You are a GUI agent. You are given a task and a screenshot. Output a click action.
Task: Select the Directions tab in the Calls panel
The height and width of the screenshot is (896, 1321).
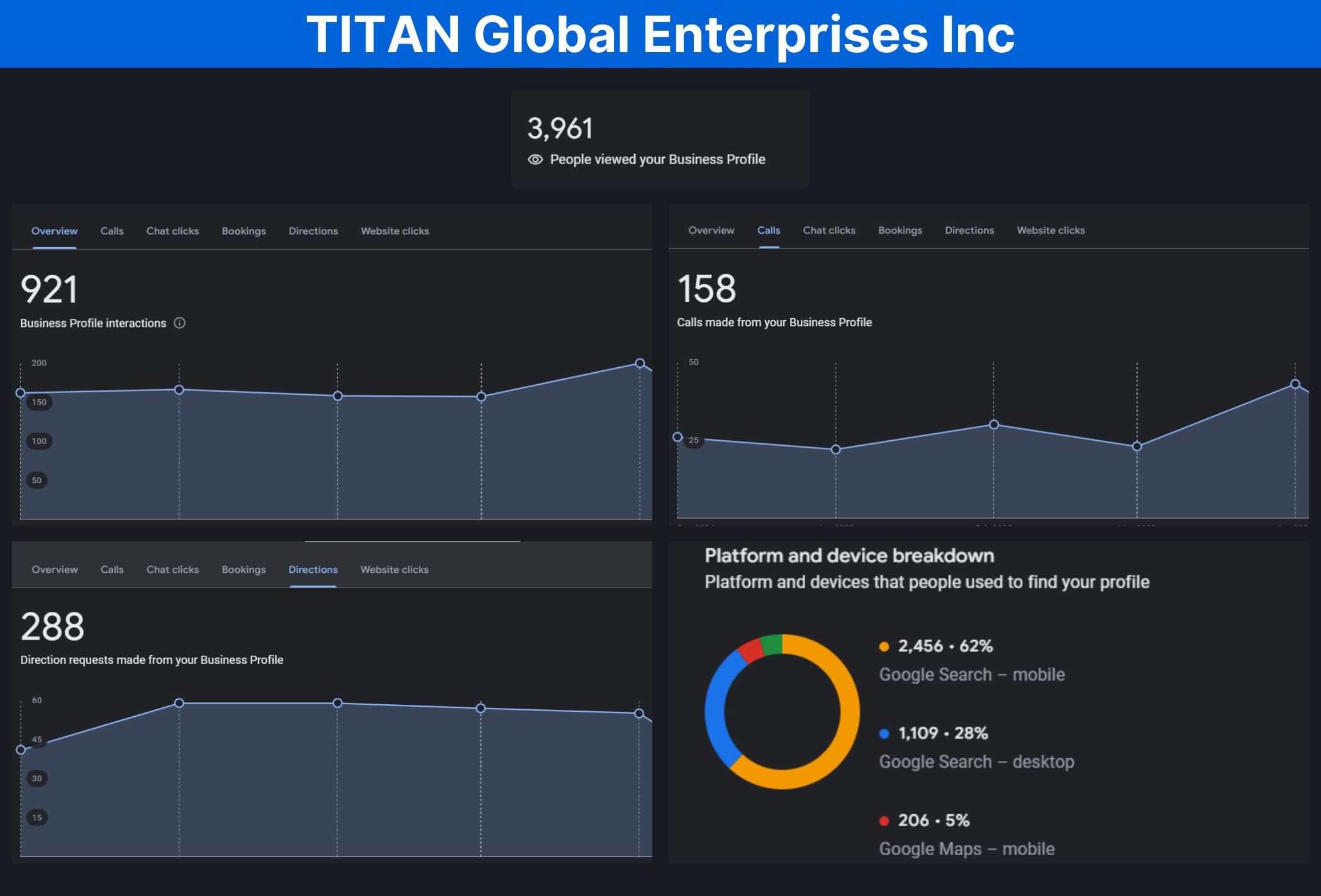[969, 231]
